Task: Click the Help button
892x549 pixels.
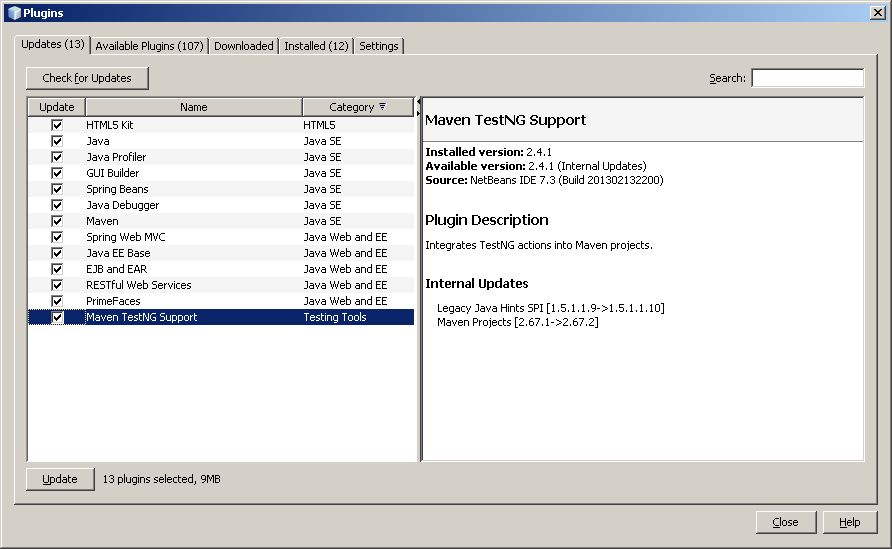Action: pyautogui.click(x=849, y=522)
